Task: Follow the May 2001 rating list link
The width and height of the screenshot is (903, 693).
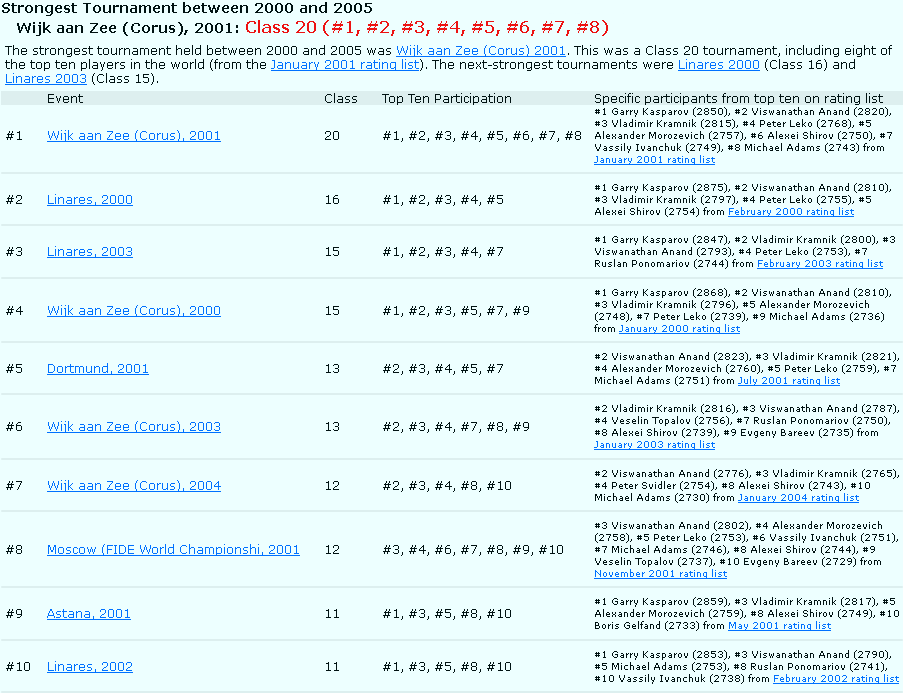Action: [x=779, y=626]
